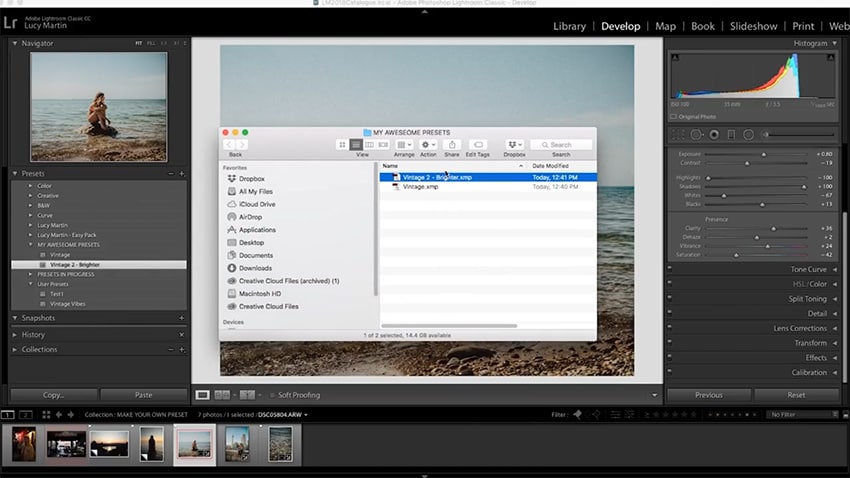Expand Lucy Martin - Easy Pack folder
Viewport: 850px width, 478px height.
(x=30, y=235)
